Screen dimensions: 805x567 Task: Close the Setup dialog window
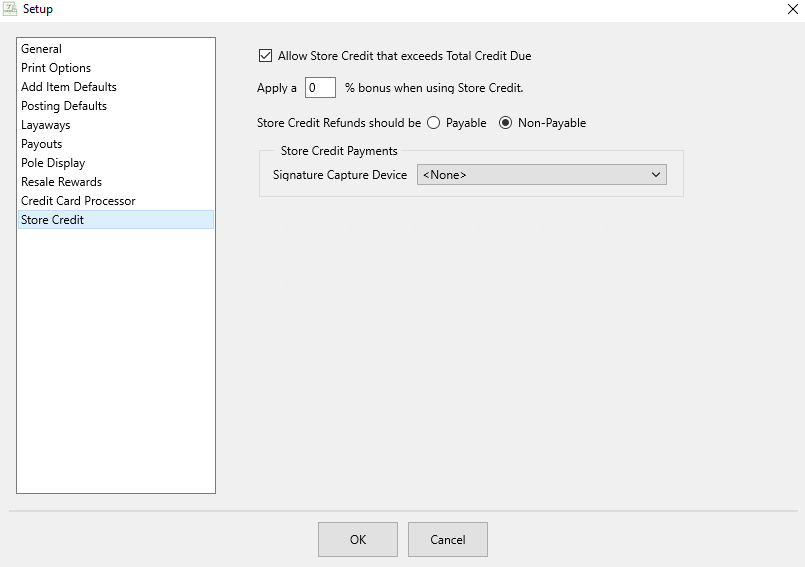pyautogui.click(x=793, y=9)
